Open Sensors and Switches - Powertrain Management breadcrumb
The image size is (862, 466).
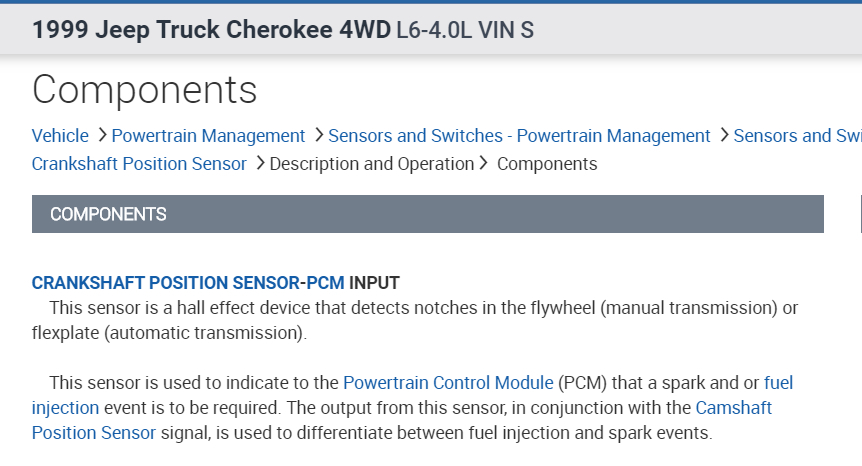point(519,135)
